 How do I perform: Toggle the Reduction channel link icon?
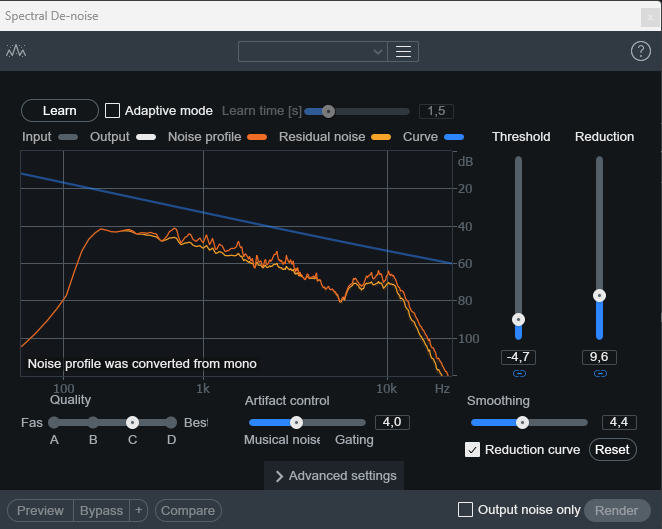[600, 373]
